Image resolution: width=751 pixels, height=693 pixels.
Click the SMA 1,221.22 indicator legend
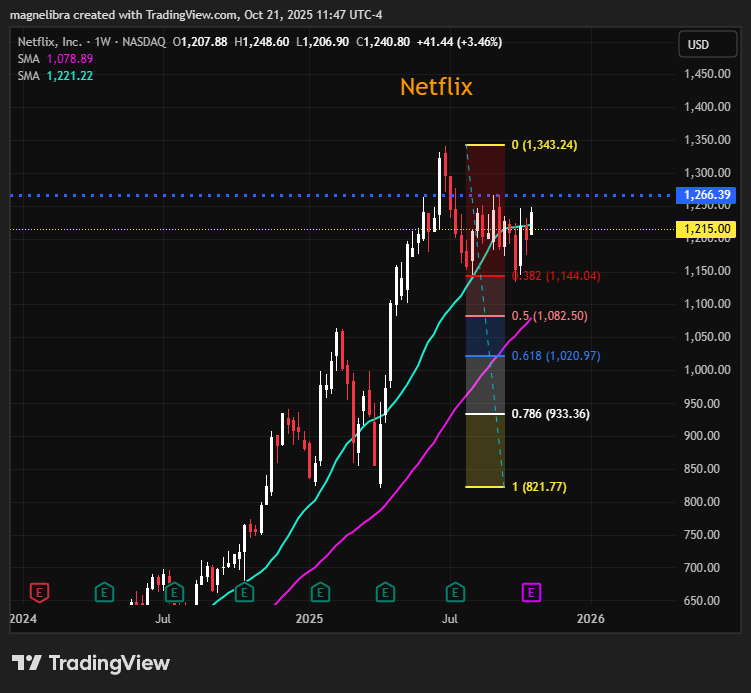(55, 76)
